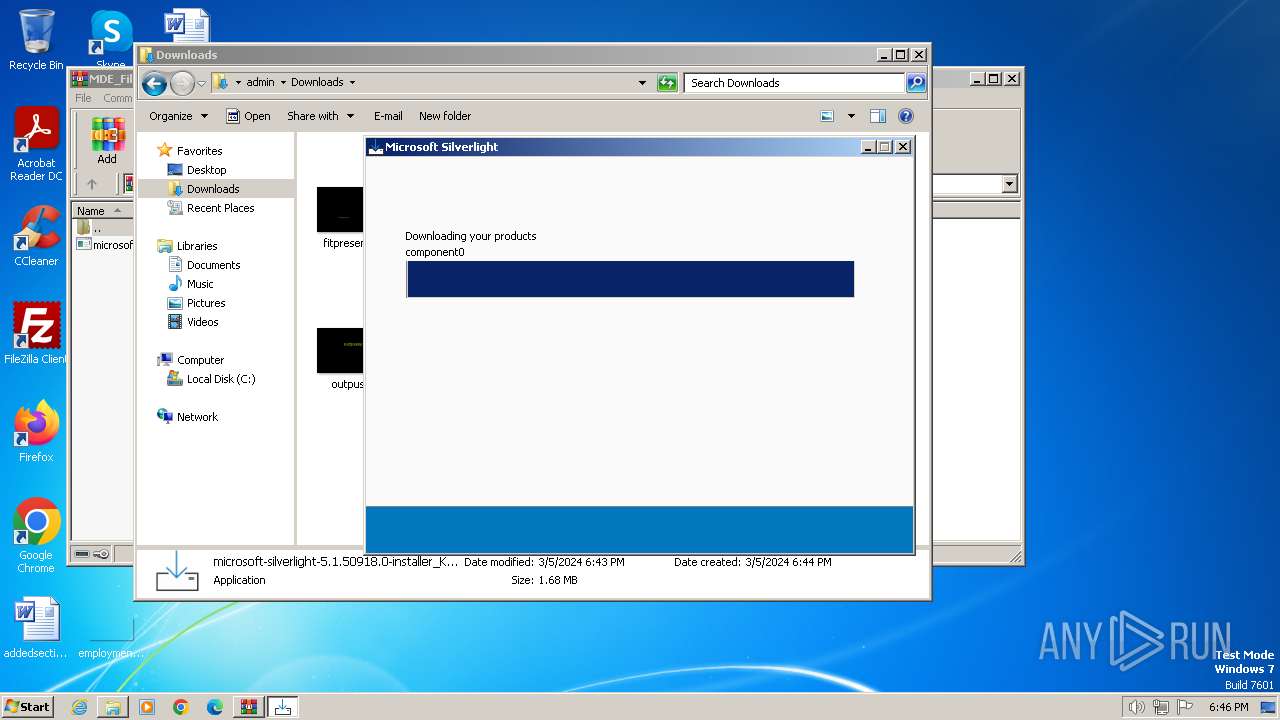Click E-mail in Explorer toolbar
1280x720 pixels.
pyautogui.click(x=388, y=116)
